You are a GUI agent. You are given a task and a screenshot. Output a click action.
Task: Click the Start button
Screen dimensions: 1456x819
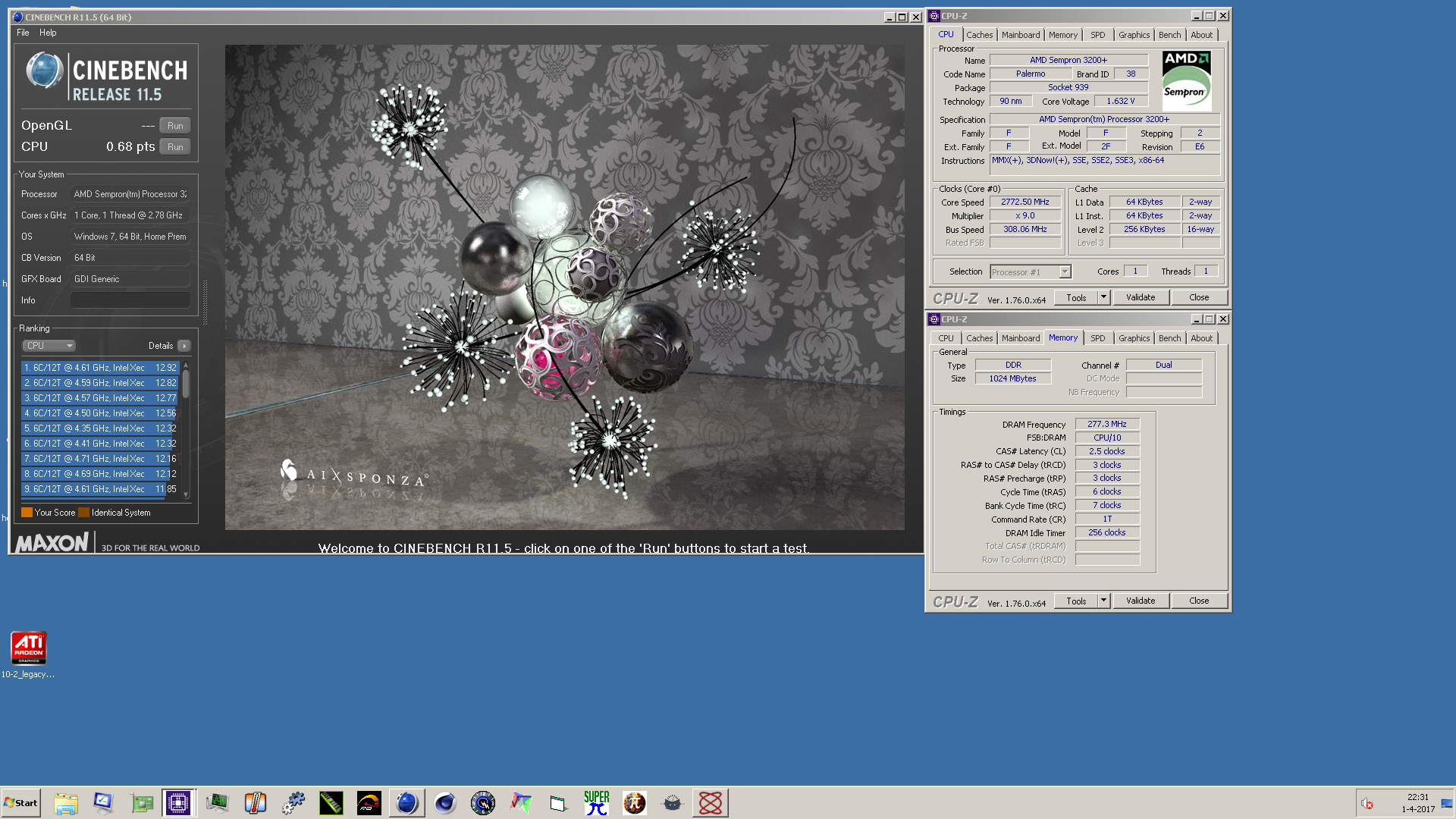click(21, 803)
